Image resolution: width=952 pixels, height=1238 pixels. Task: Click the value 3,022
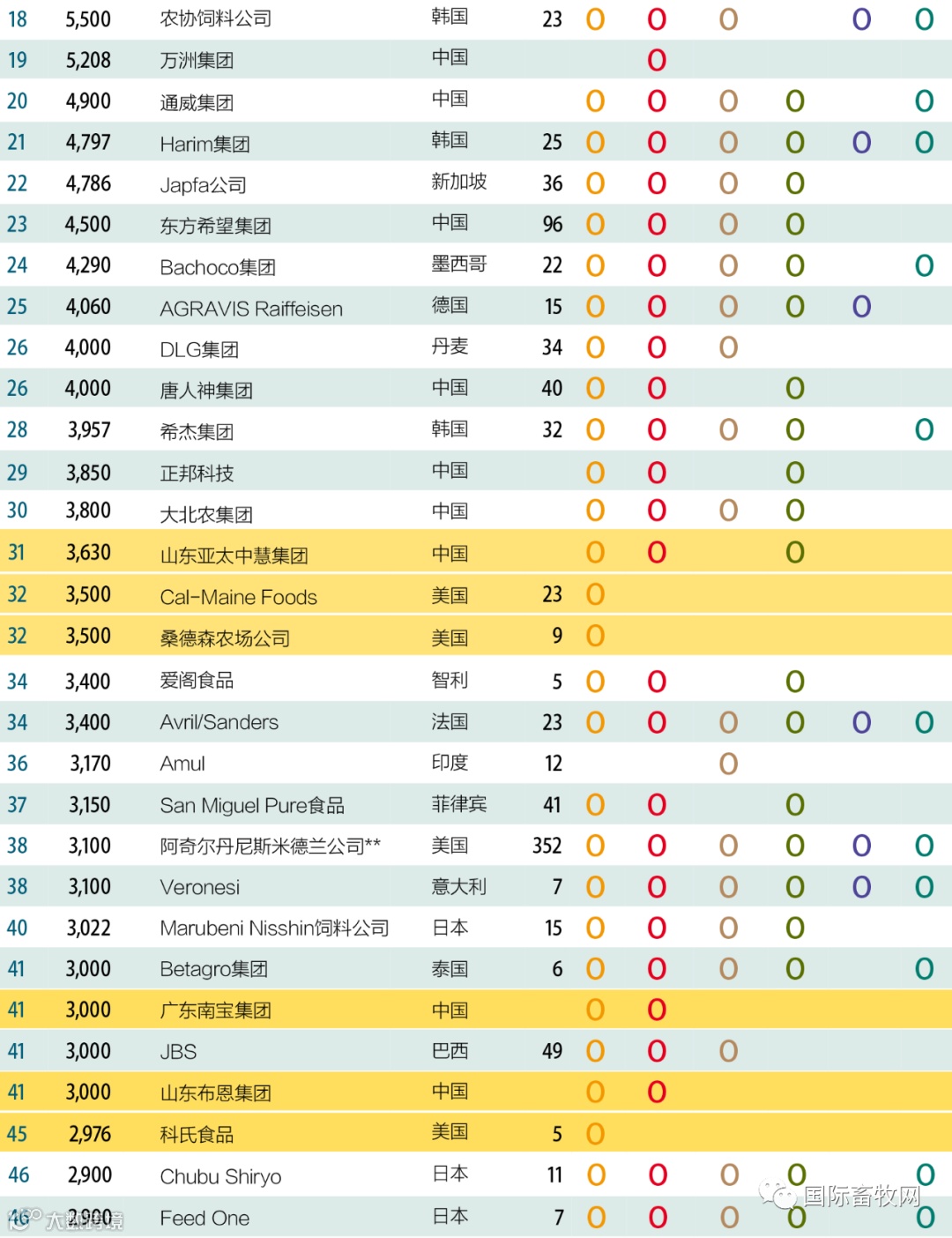[88, 928]
